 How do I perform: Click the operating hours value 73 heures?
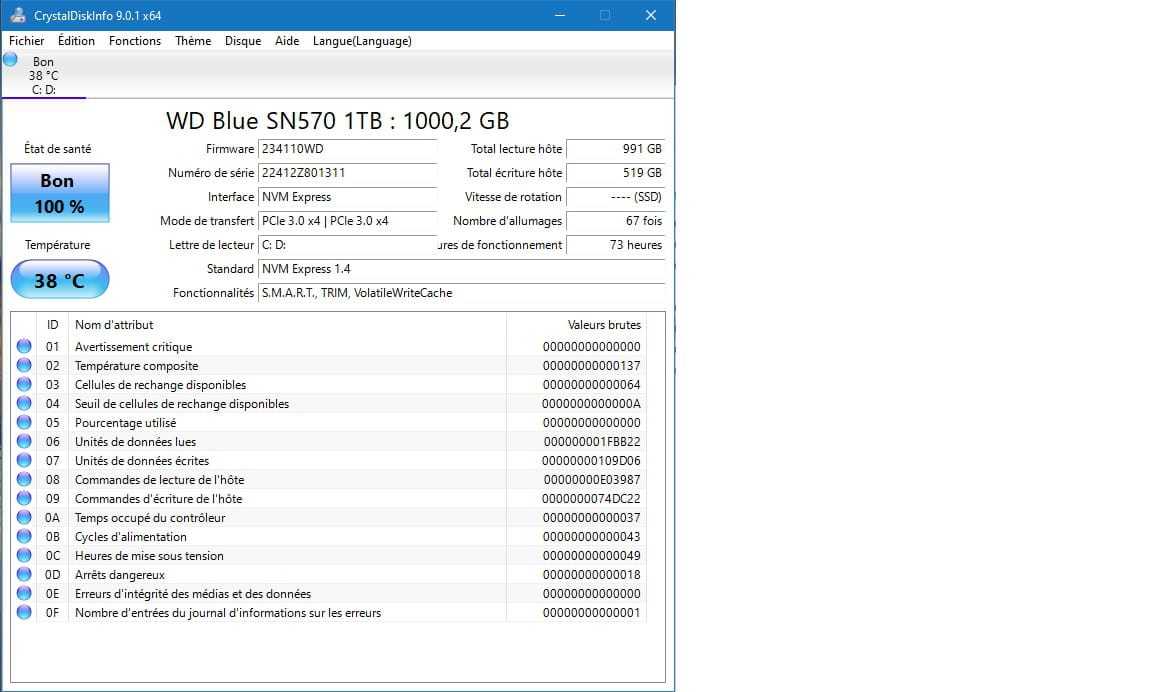(x=616, y=245)
